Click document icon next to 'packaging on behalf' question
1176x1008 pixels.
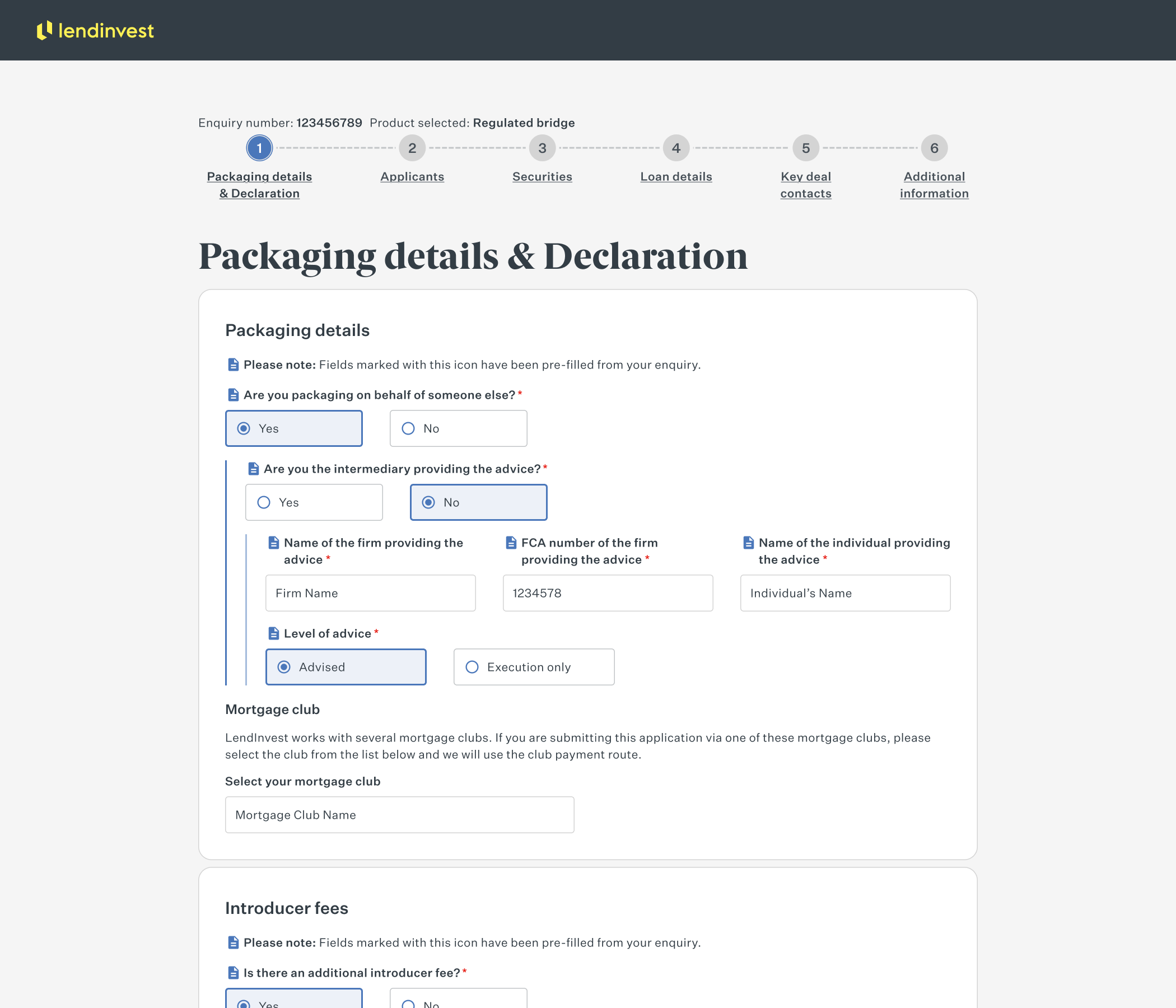pyautogui.click(x=233, y=394)
